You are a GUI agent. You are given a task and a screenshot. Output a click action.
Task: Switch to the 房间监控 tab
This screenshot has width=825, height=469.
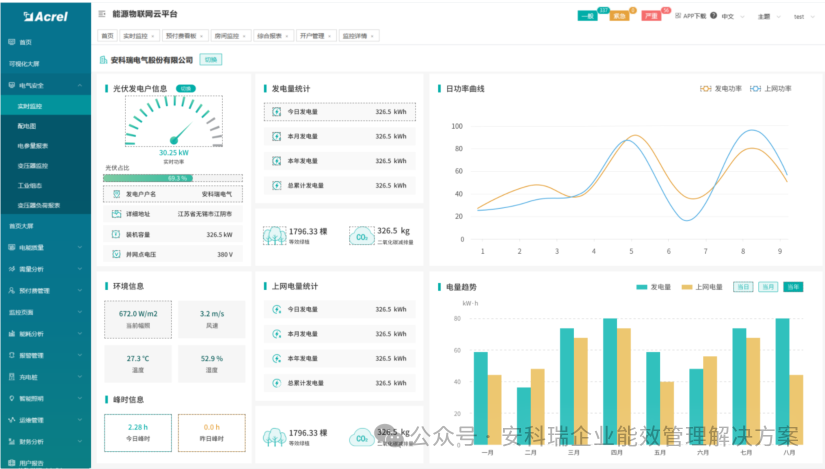coord(231,36)
